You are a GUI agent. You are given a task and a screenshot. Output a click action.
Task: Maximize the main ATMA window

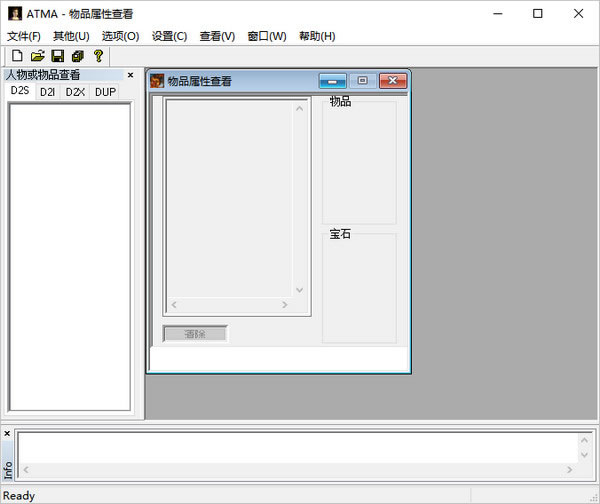click(x=538, y=14)
